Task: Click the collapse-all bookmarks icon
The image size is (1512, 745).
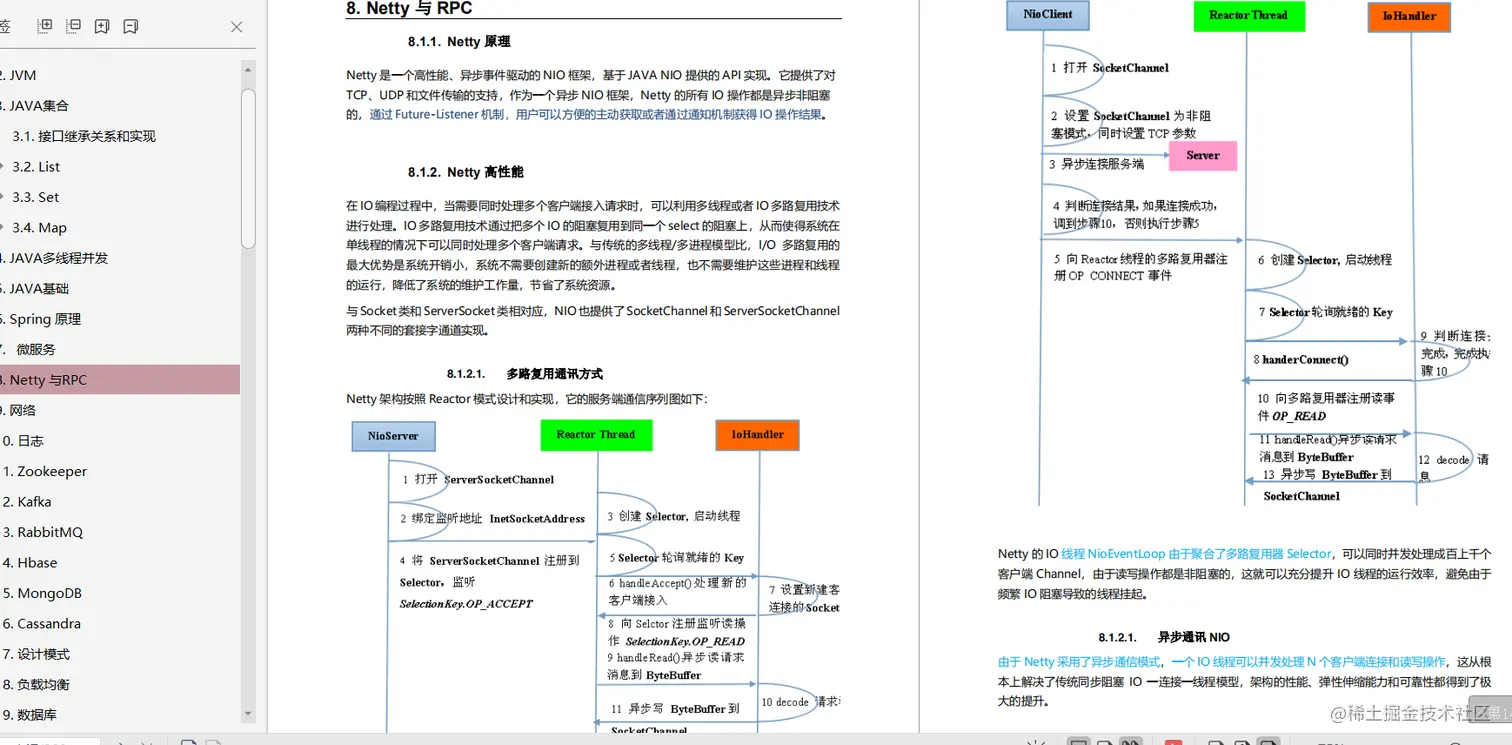Action: coord(73,25)
